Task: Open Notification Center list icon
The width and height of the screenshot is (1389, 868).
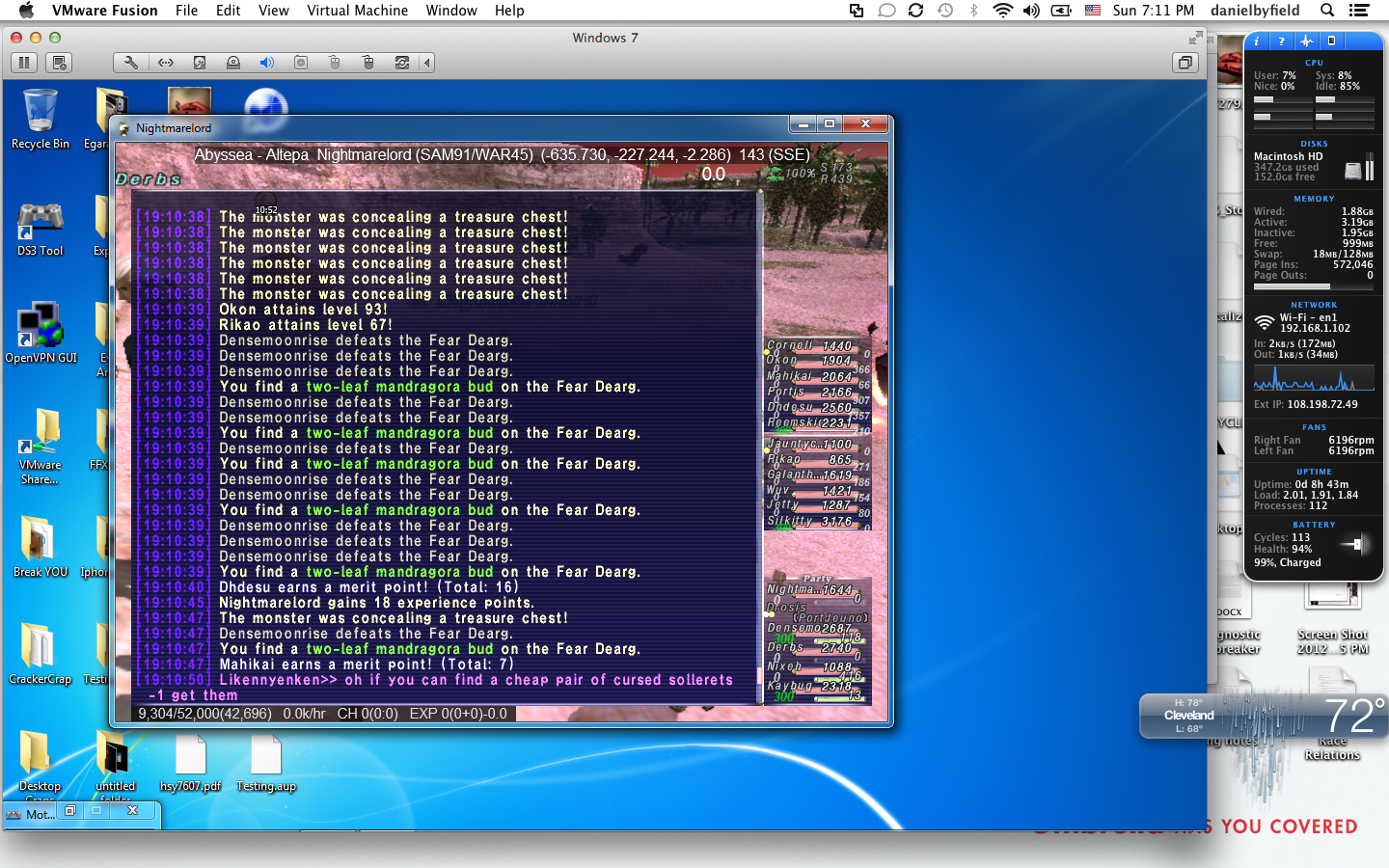Action: (x=1359, y=11)
